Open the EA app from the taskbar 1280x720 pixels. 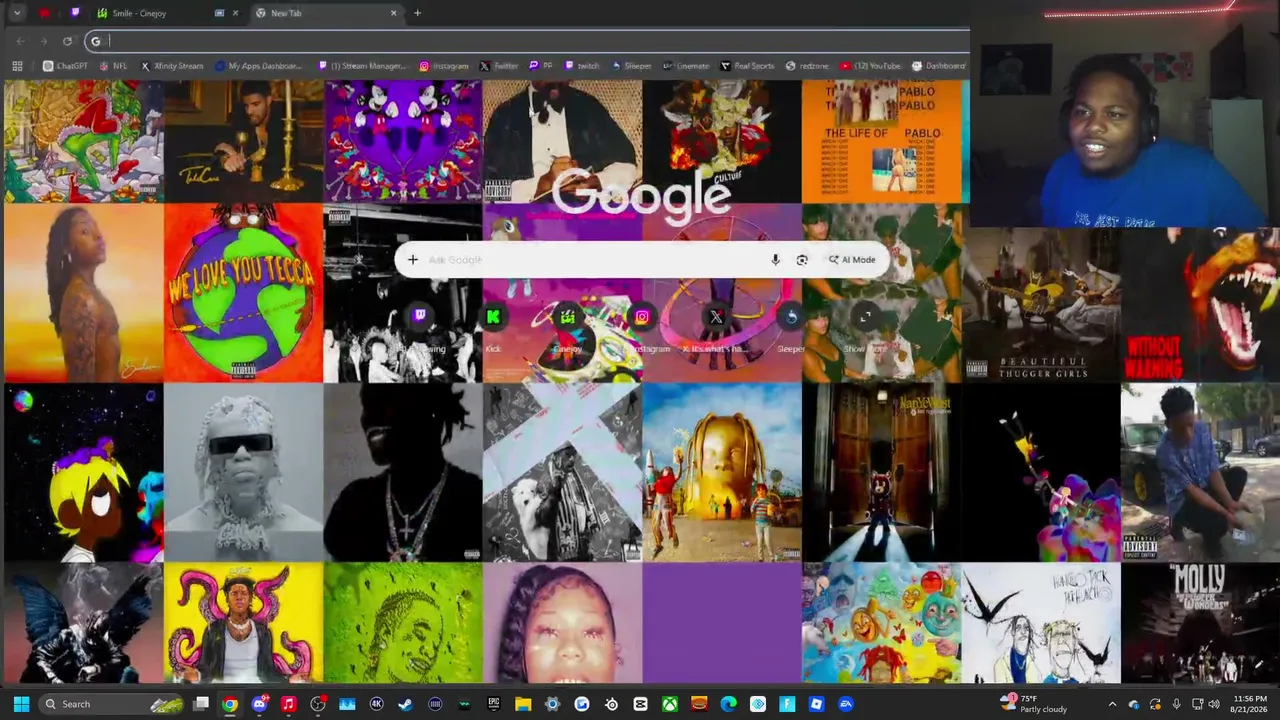point(846,704)
